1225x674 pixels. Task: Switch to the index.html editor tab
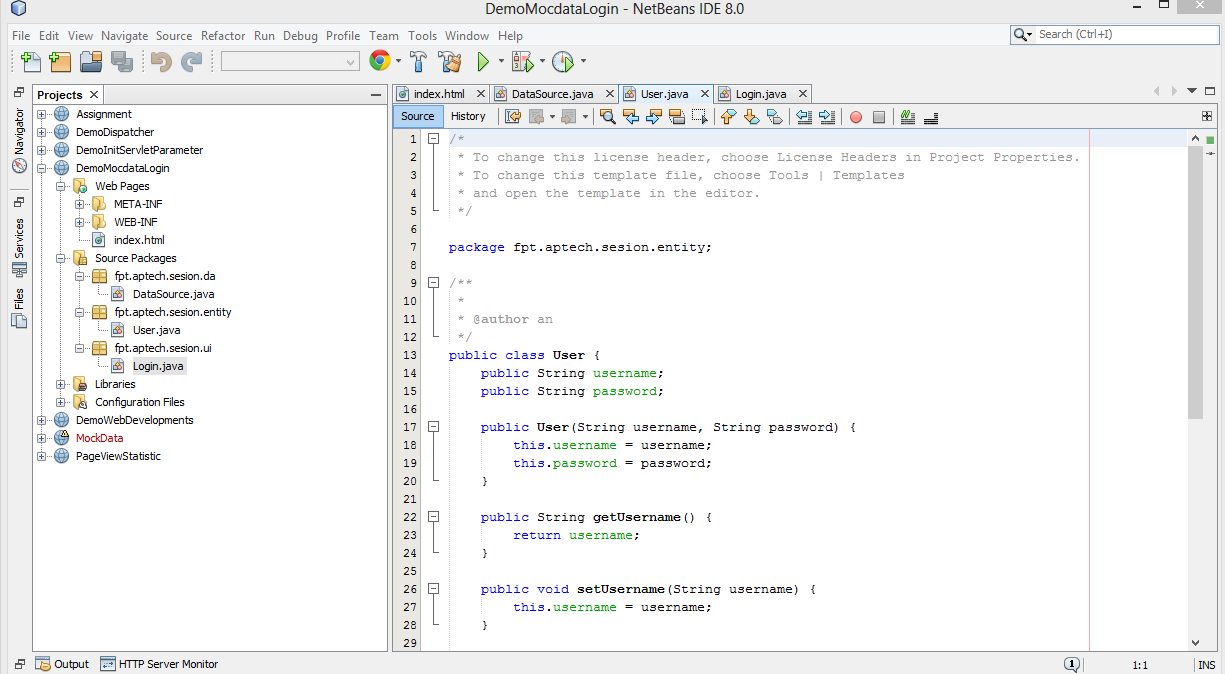(439, 94)
